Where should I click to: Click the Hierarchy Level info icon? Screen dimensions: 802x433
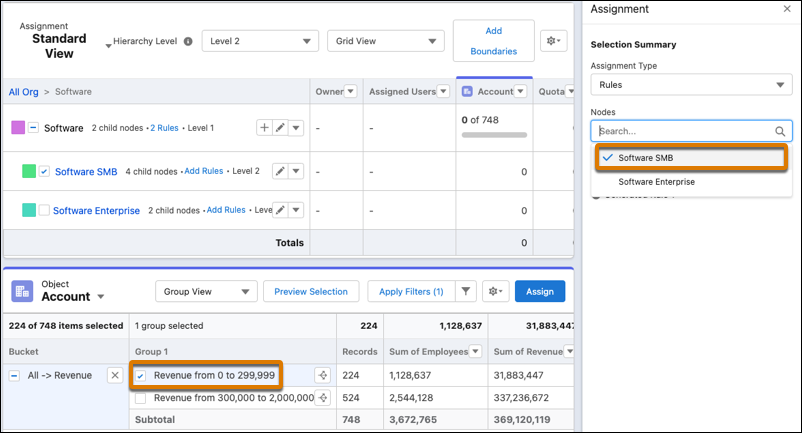click(188, 41)
